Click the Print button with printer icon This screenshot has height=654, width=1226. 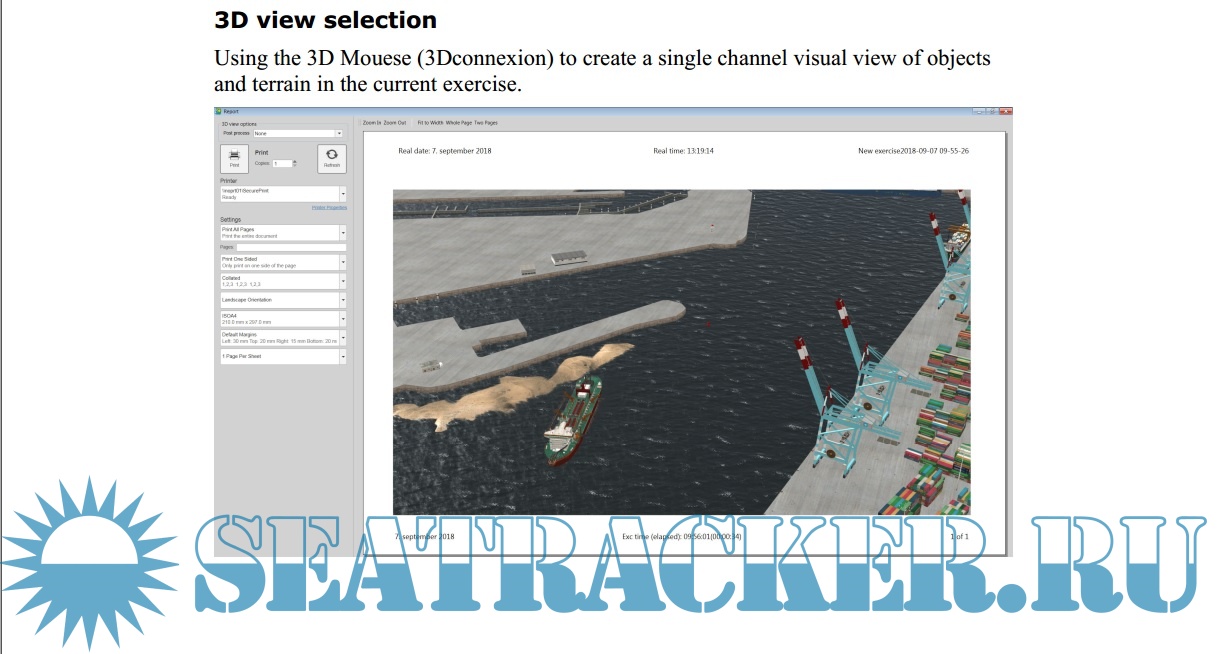(x=234, y=159)
